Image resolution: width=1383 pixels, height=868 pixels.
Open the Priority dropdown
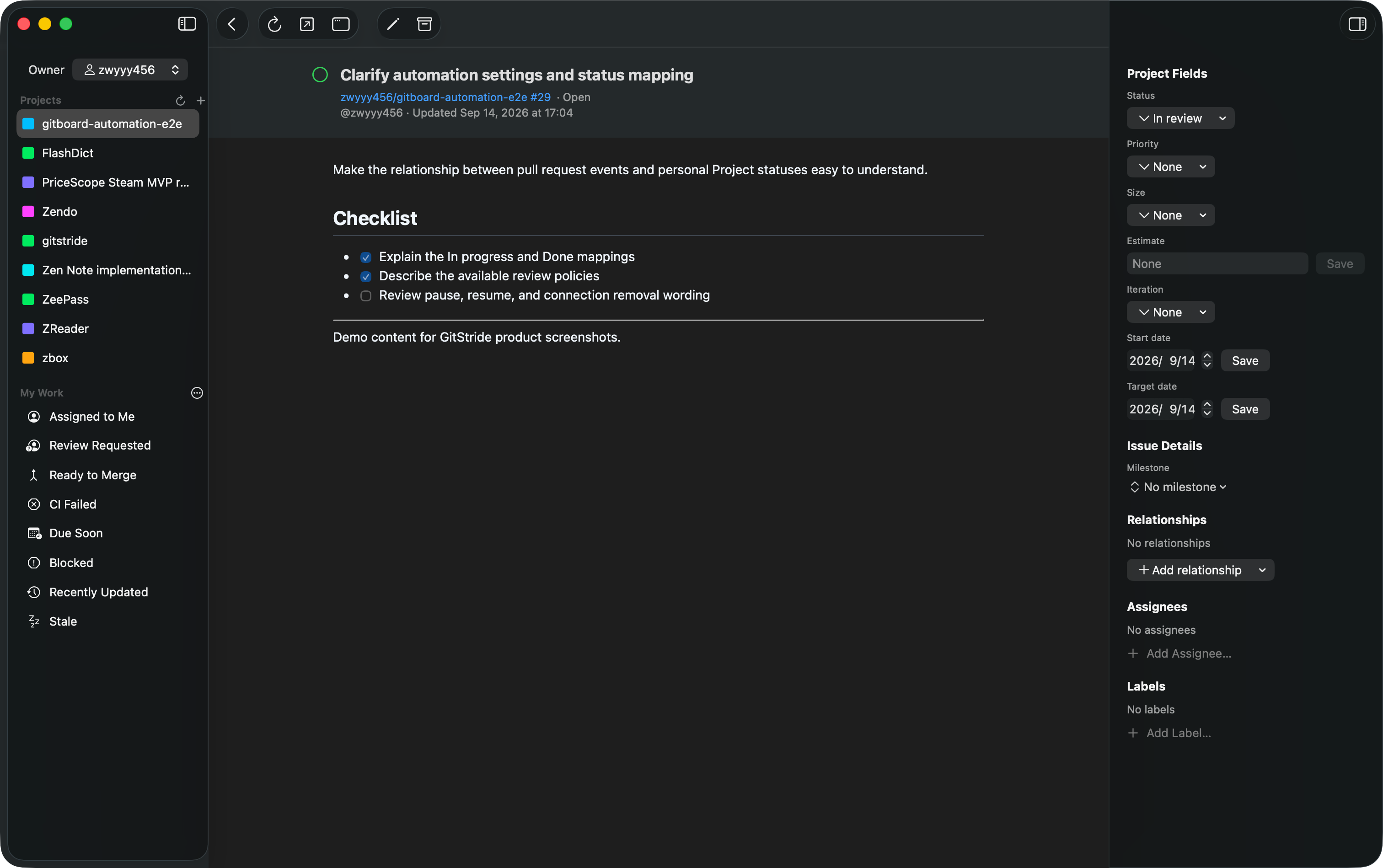1171,167
